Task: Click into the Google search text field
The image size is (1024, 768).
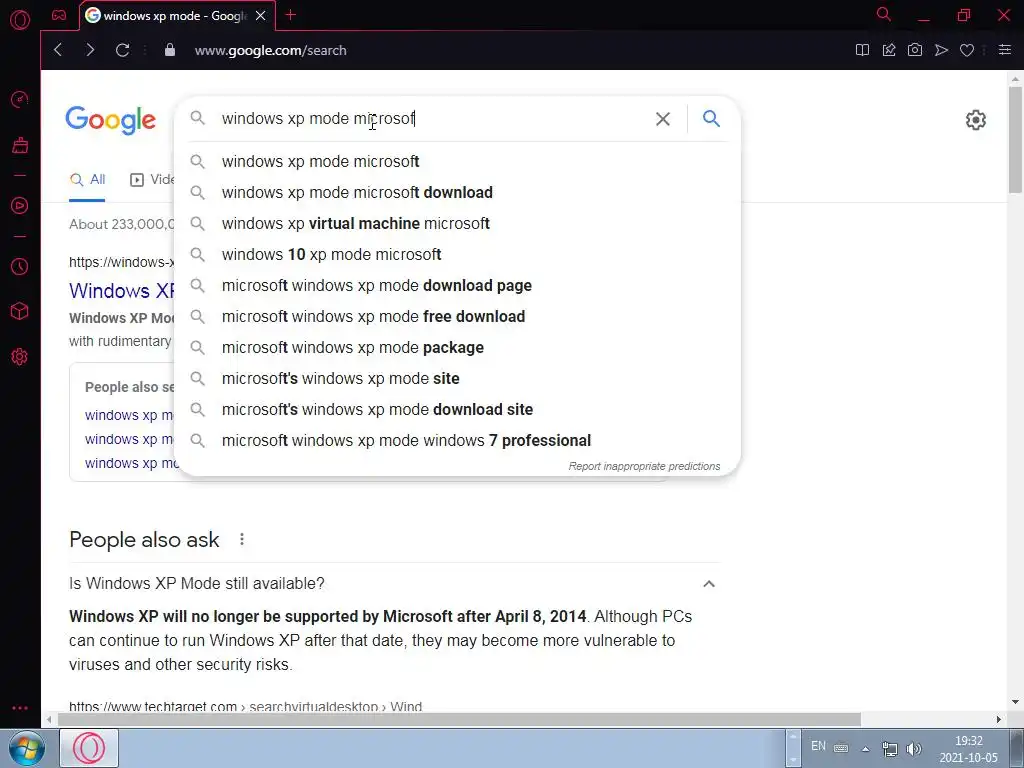Action: (x=431, y=119)
